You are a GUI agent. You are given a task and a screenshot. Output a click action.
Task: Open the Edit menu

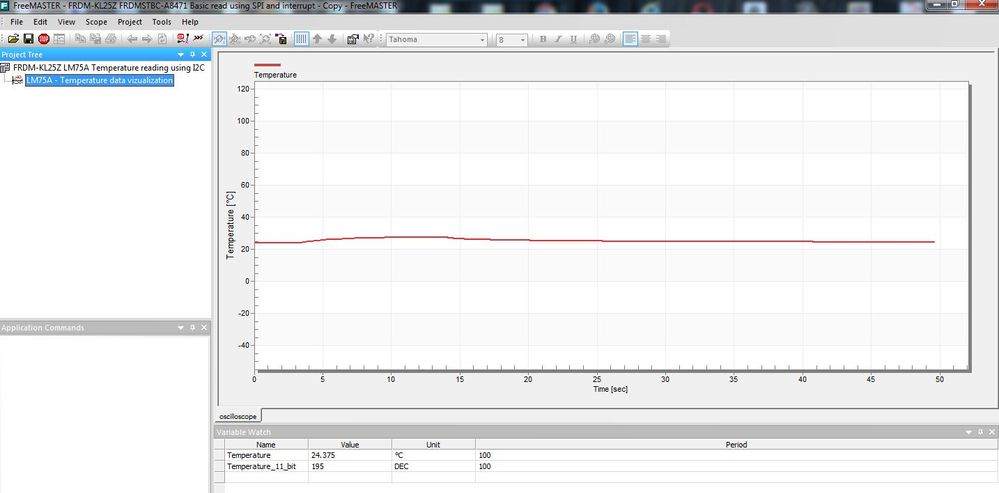(x=40, y=22)
